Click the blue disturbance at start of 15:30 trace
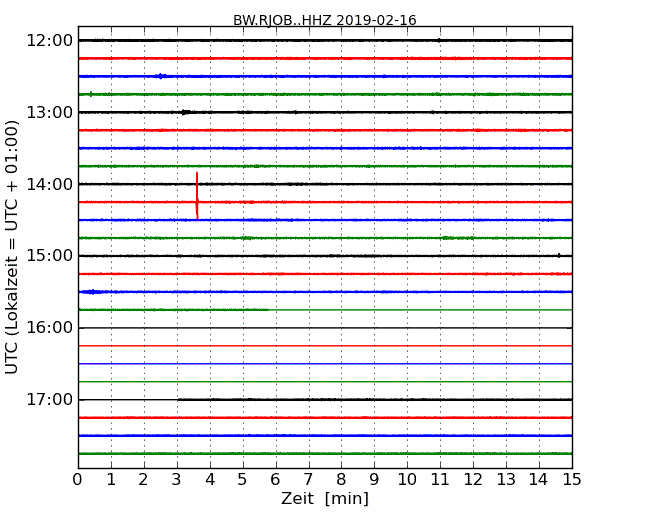 click(x=93, y=292)
